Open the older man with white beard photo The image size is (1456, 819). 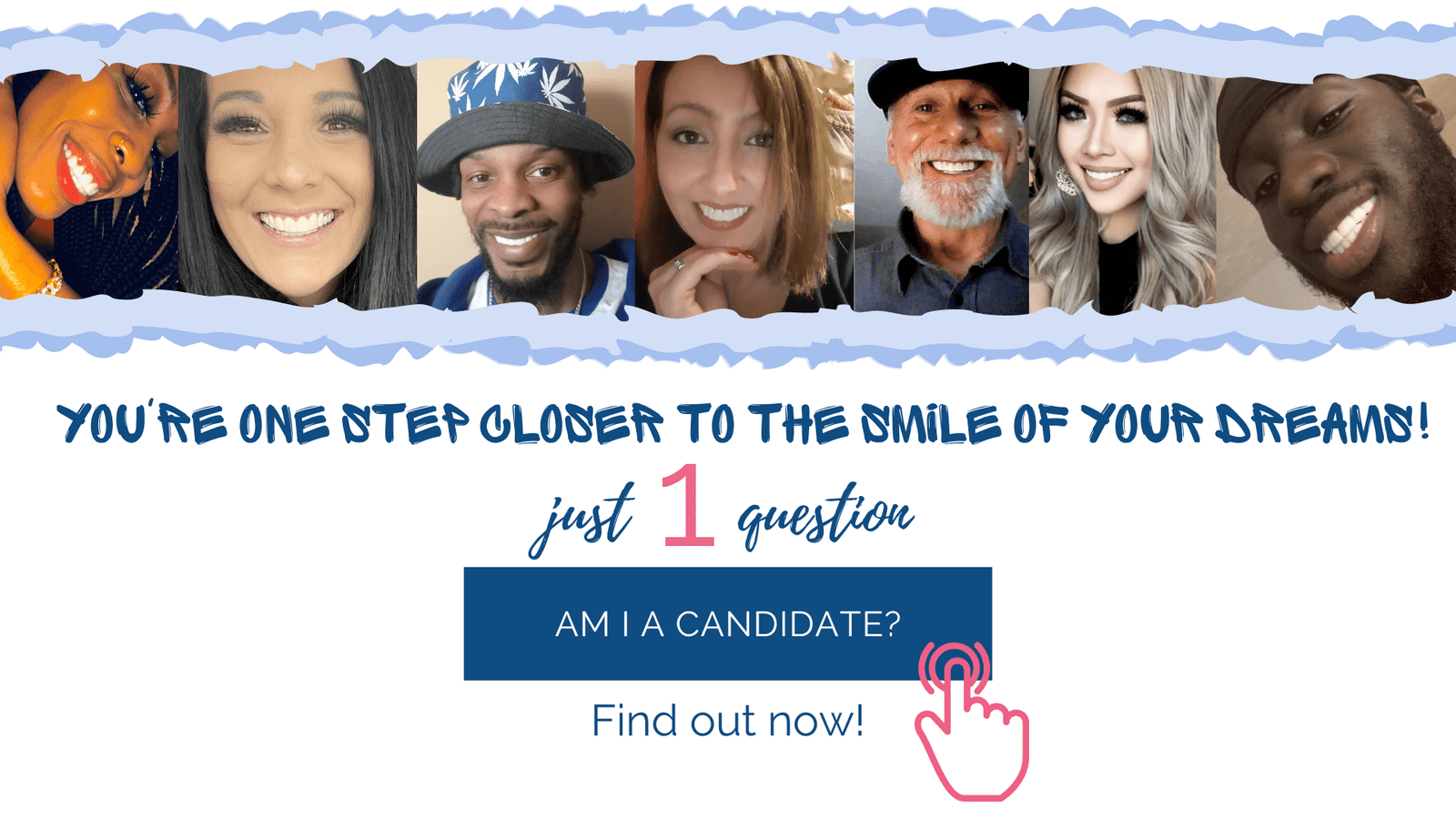tap(942, 187)
